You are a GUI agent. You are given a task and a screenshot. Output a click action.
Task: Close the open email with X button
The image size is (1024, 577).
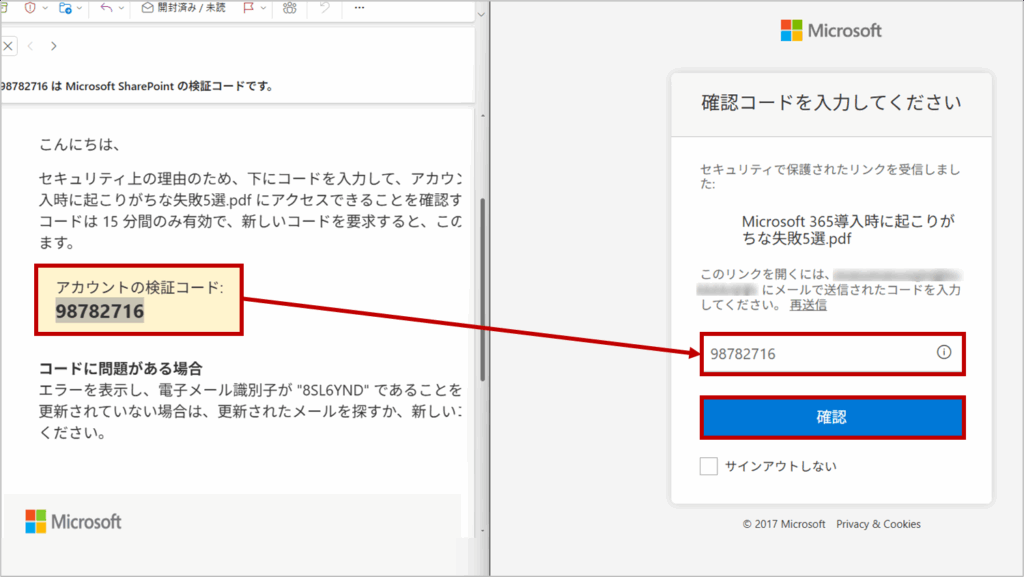(x=8, y=46)
